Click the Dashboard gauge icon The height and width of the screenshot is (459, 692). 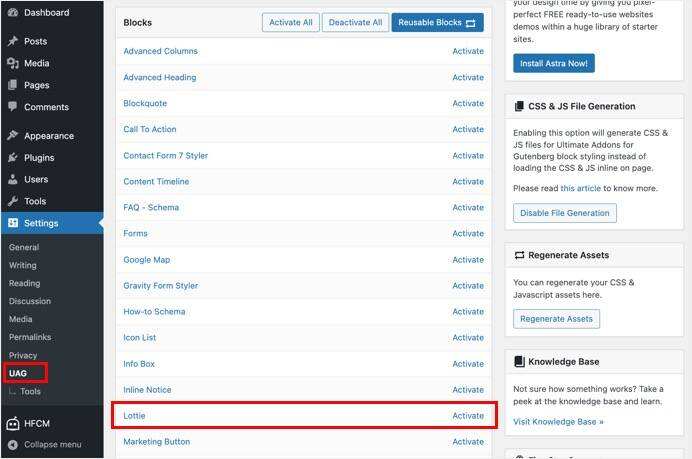[x=13, y=13]
